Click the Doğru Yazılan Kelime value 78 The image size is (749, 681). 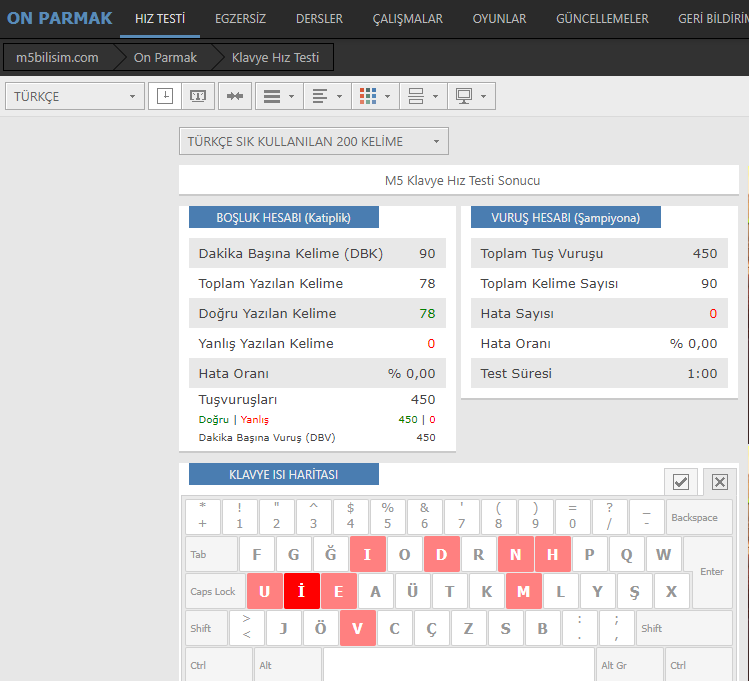[427, 313]
